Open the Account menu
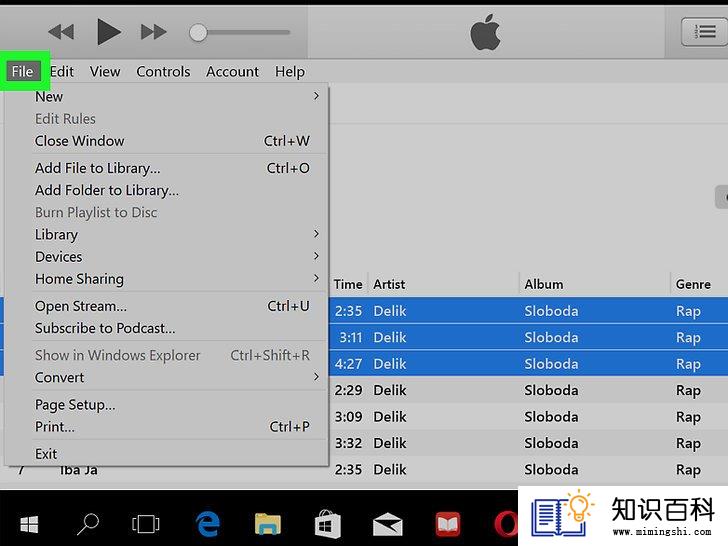Screen dimensions: 728x546 tap(232, 72)
